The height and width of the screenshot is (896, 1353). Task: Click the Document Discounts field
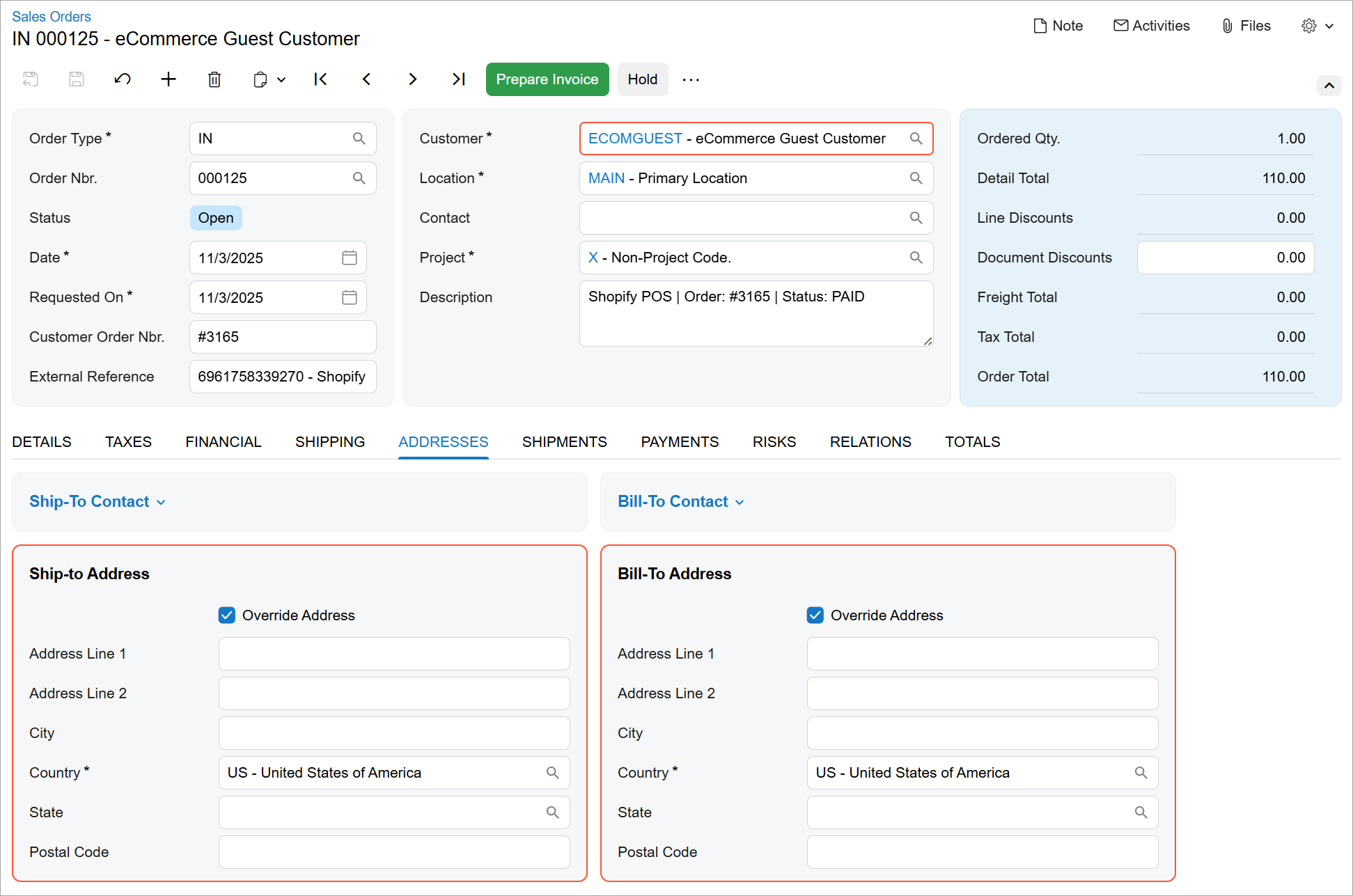(1226, 258)
